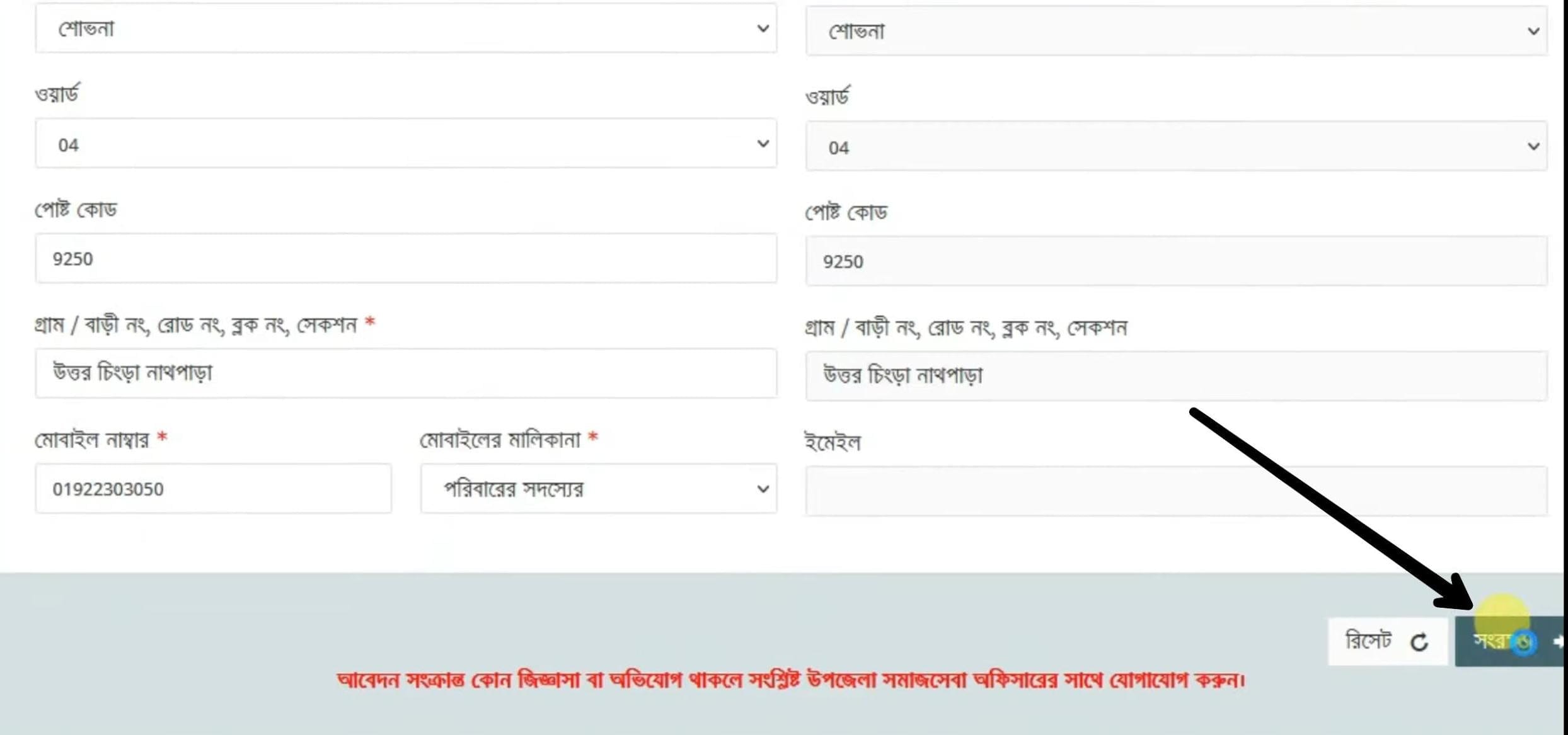The width and height of the screenshot is (1568, 735).
Task: Click the empty ইমেইল input field
Action: tap(1176, 491)
